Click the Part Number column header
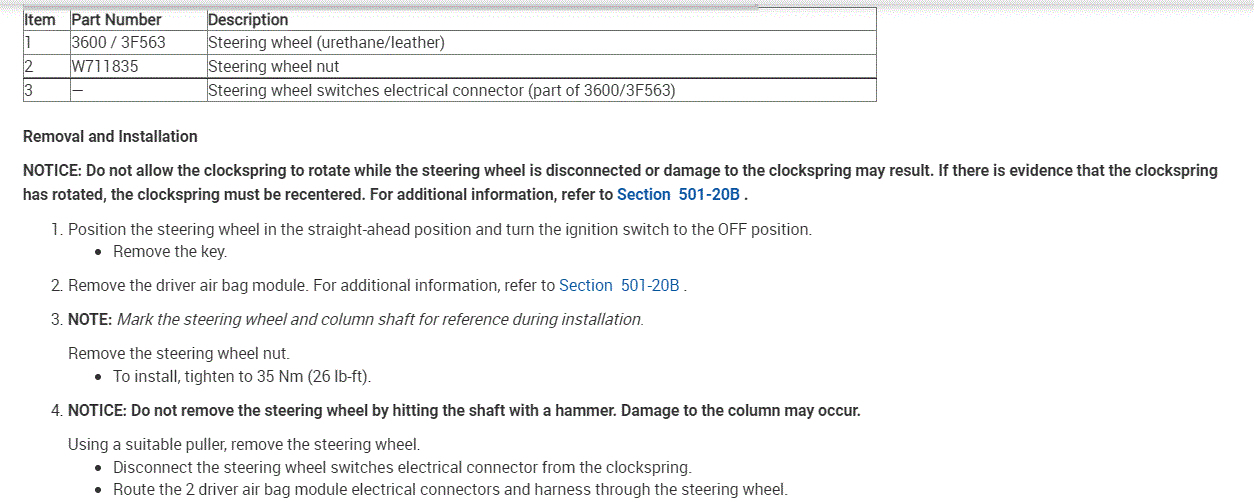 [x=116, y=19]
